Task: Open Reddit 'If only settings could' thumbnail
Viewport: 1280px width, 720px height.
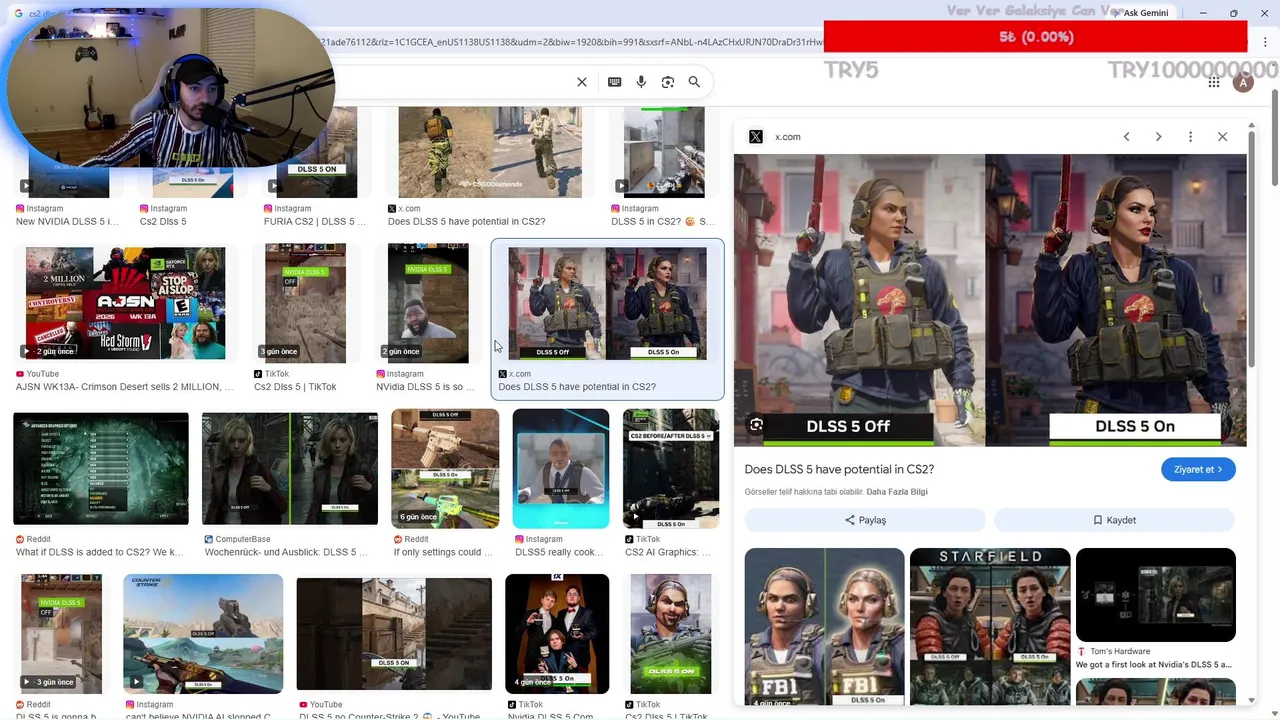Action: coord(445,468)
